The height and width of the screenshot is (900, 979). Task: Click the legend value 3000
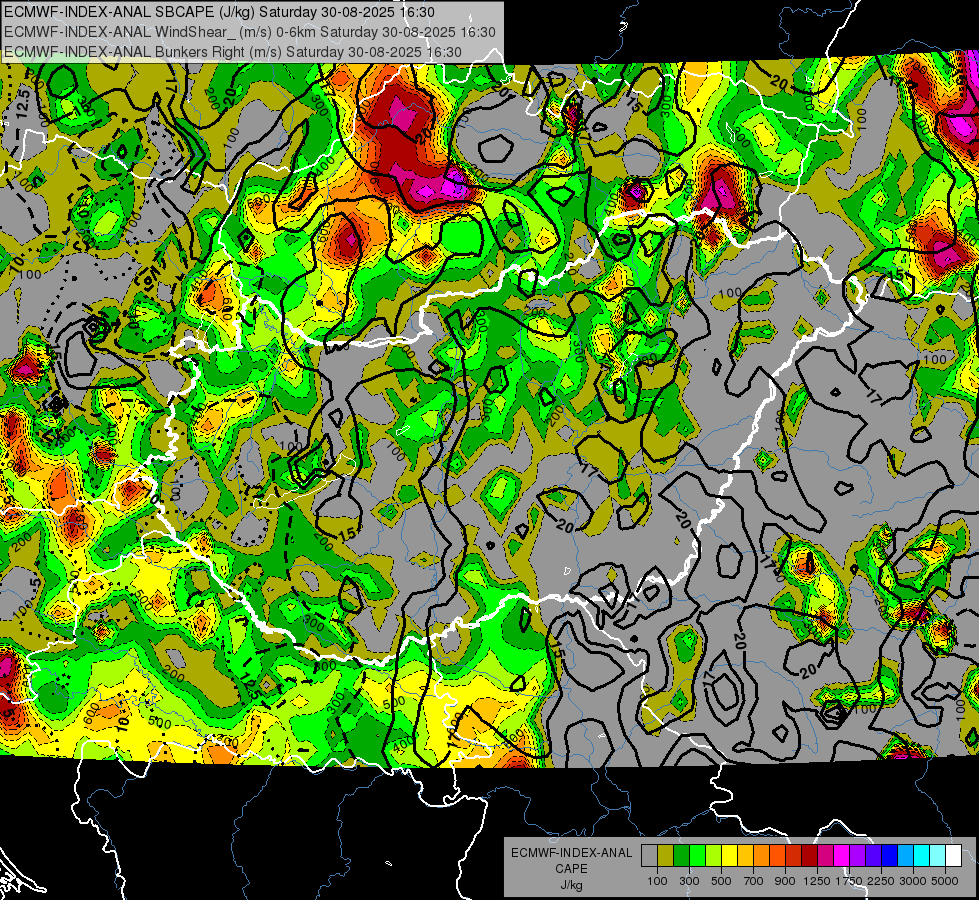(x=913, y=881)
